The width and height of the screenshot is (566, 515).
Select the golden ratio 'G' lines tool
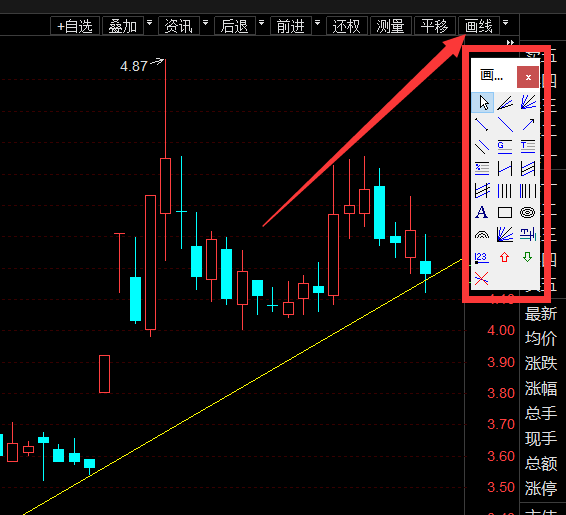coord(505,146)
